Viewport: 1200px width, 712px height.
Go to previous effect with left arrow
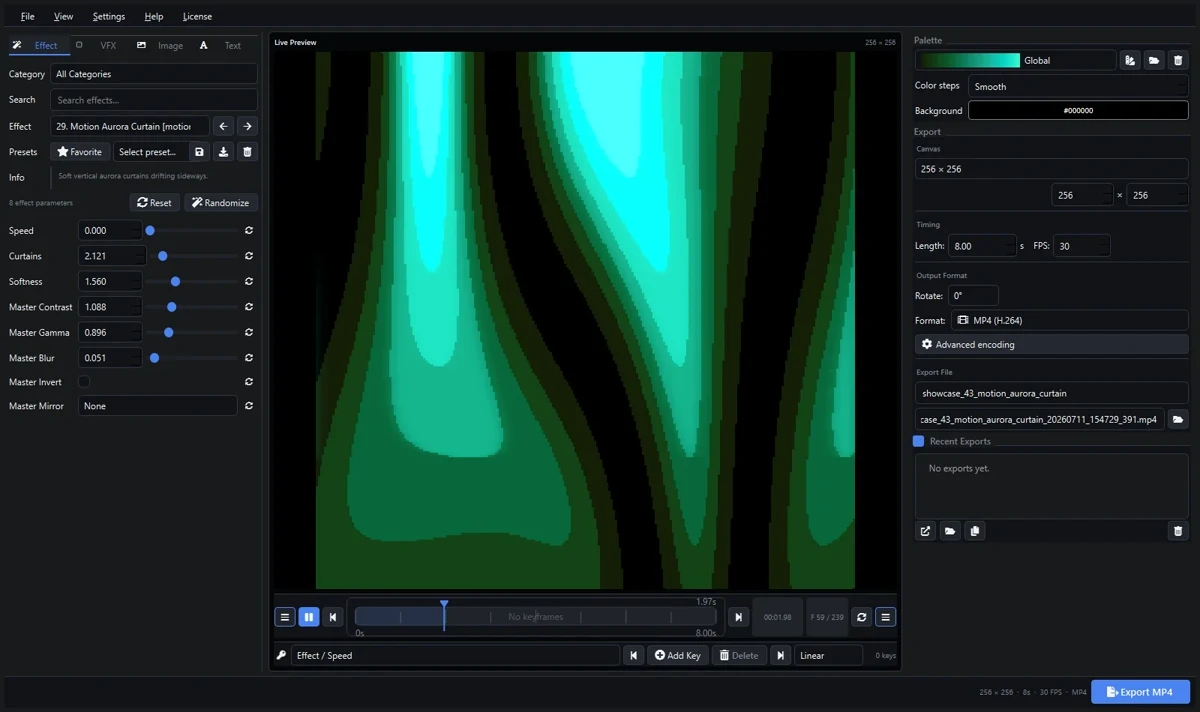[x=223, y=126]
